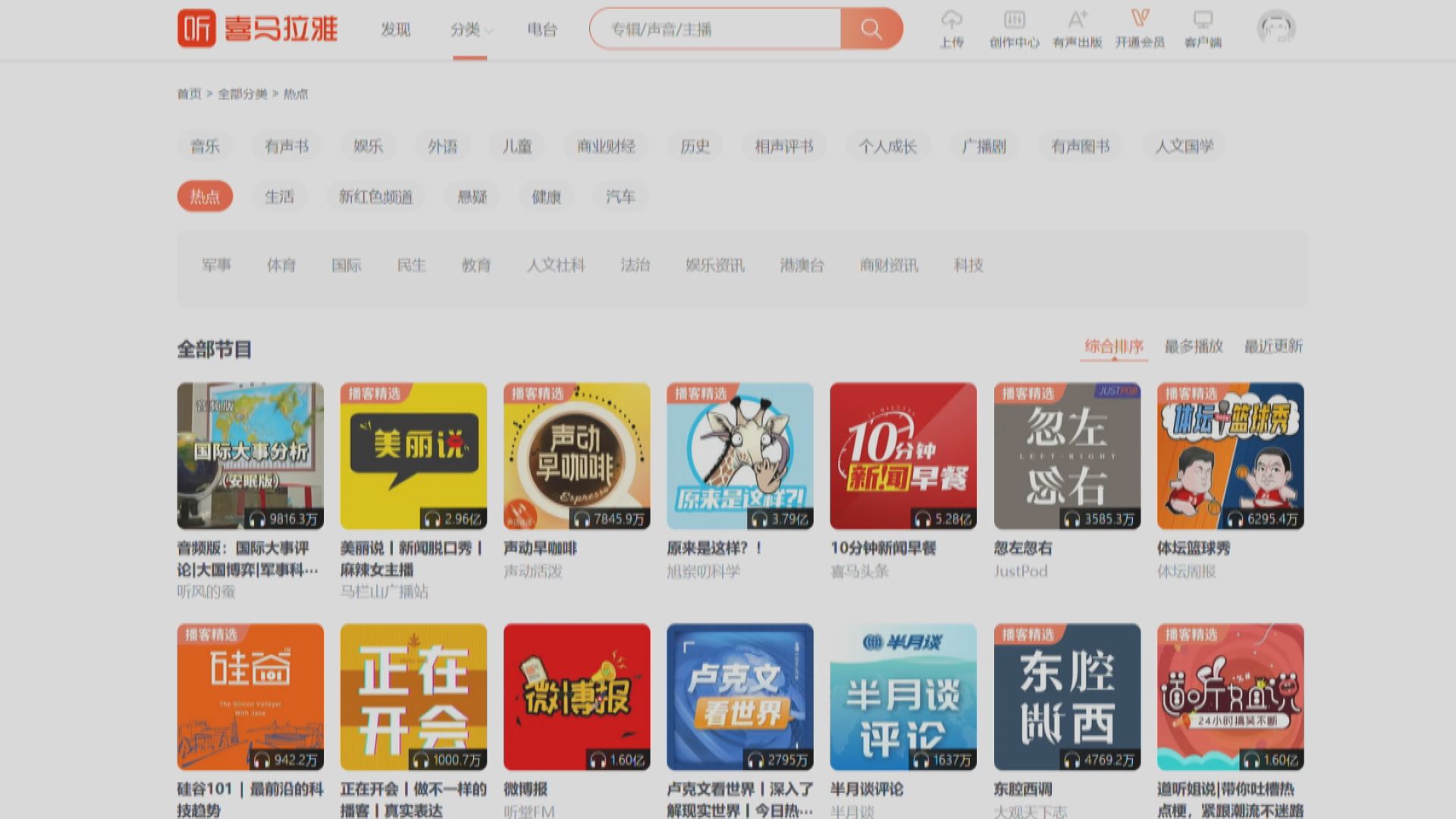
Task: Select the 有声图书 category pill
Action: tap(1080, 146)
